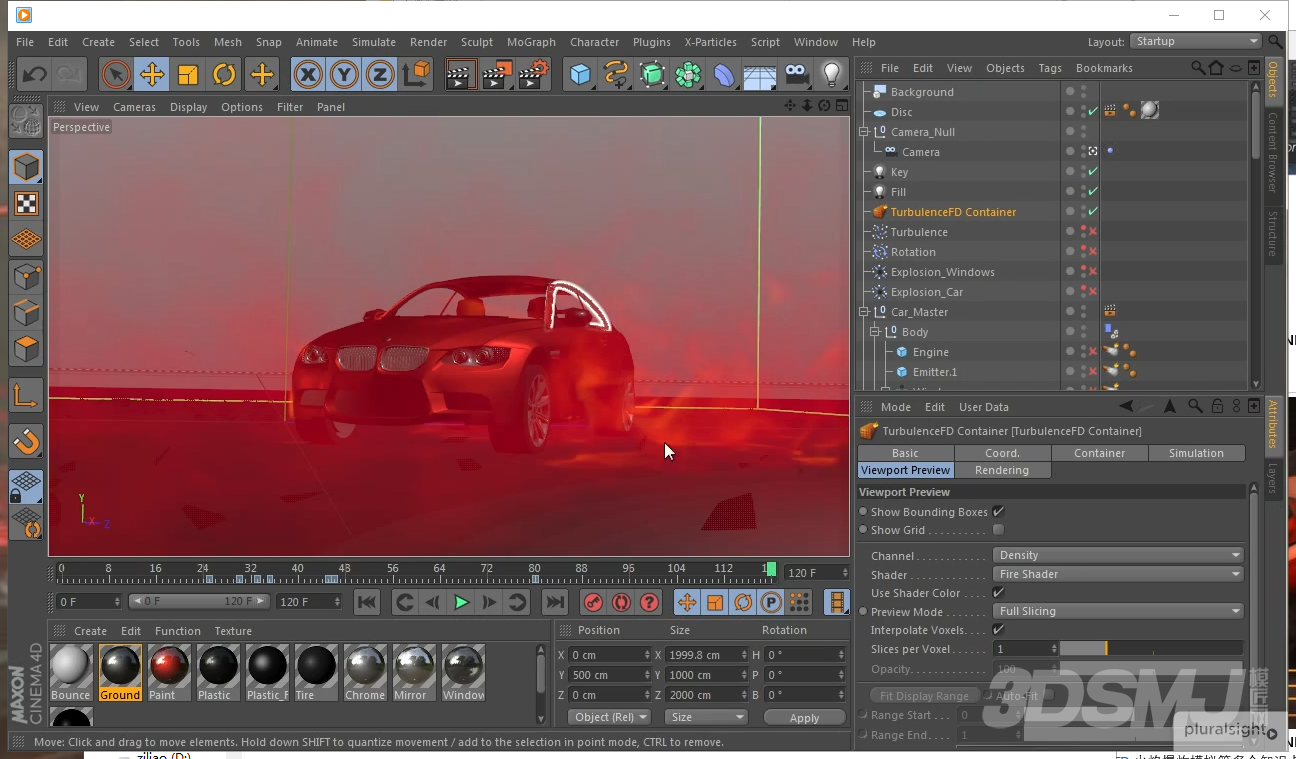Add a Floor environment object
This screenshot has width=1296, height=759.
tap(760, 74)
